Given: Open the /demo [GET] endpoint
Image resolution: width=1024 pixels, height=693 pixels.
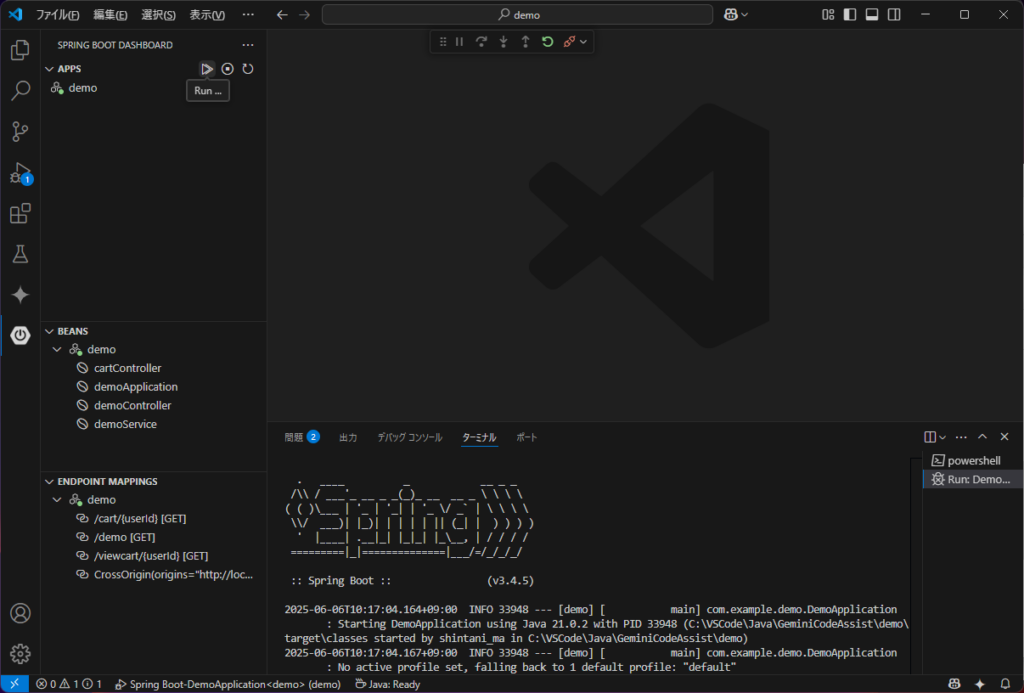Looking at the screenshot, I should (x=153, y=537).
